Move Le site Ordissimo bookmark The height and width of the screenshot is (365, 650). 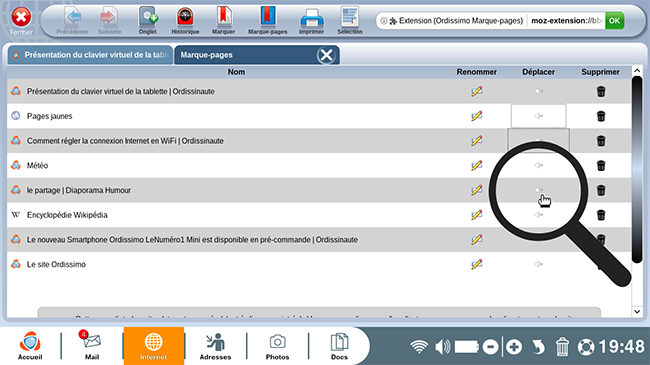(x=538, y=264)
